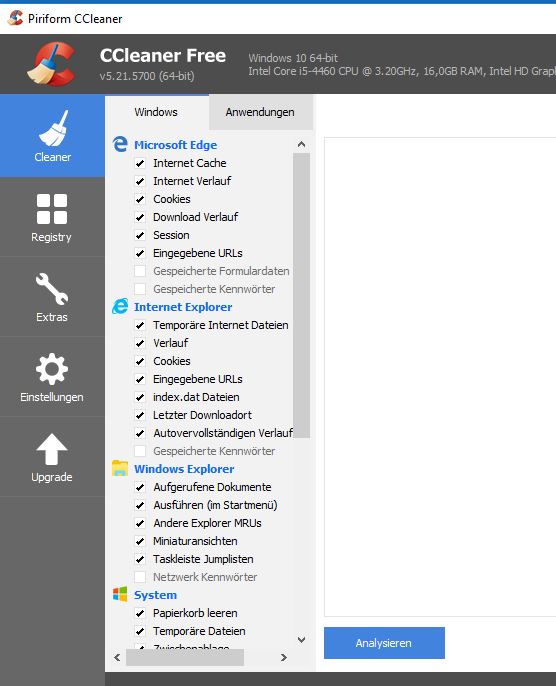Uncheck Internet Cache under Microsoft Edge
556x686 pixels.
coord(140,163)
